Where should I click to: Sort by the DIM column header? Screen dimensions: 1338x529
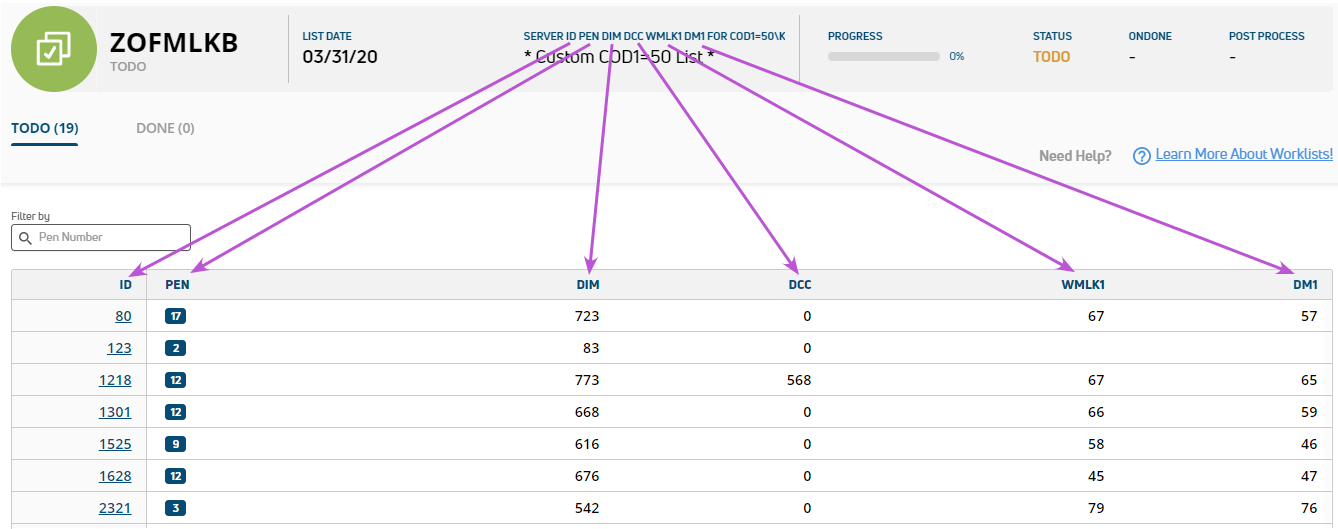click(x=588, y=285)
